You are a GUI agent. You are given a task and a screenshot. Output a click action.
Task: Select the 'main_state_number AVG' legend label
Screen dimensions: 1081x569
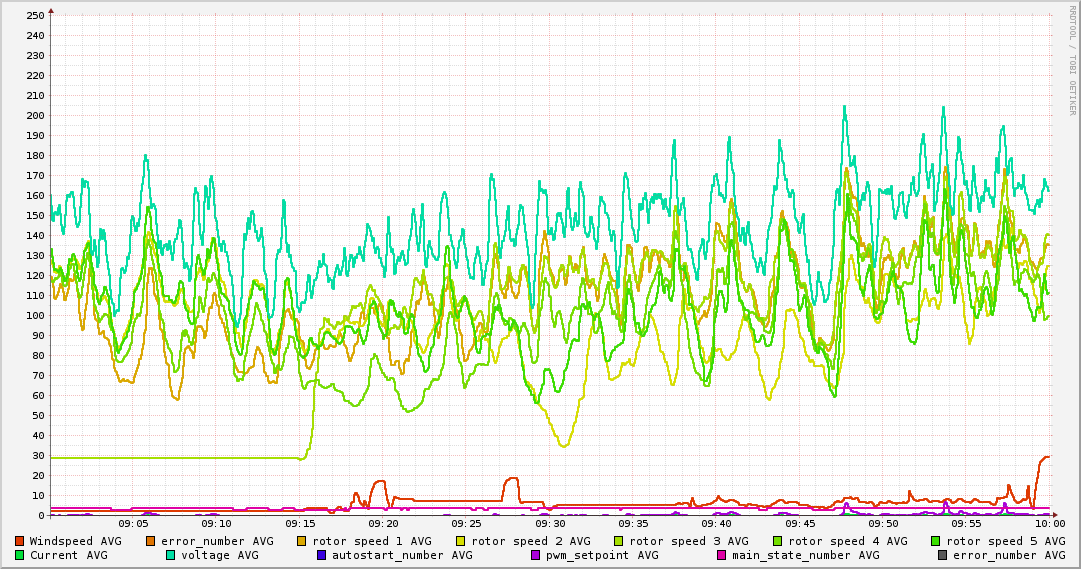[x=806, y=555]
